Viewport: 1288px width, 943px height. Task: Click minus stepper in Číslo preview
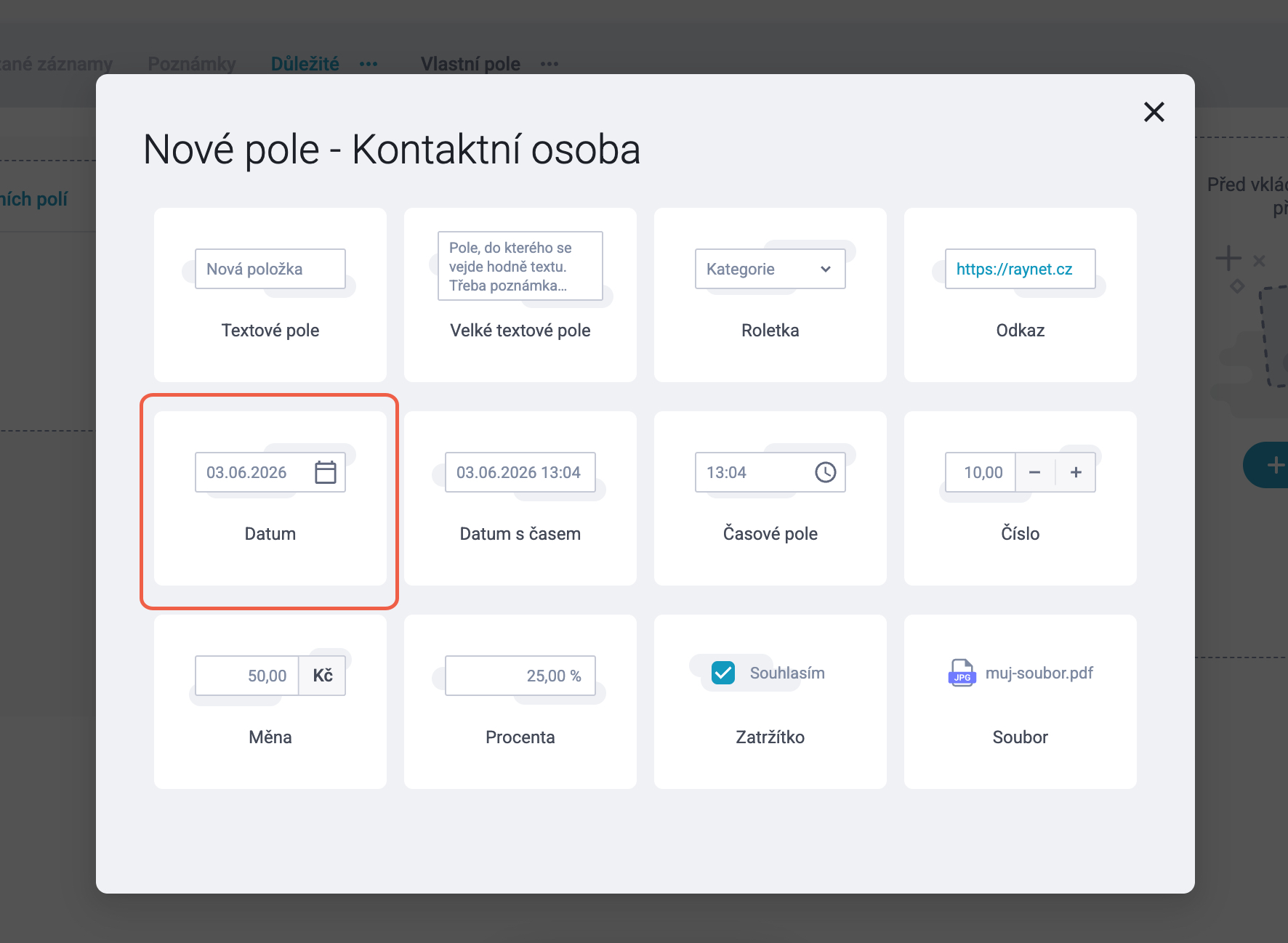tap(1035, 472)
